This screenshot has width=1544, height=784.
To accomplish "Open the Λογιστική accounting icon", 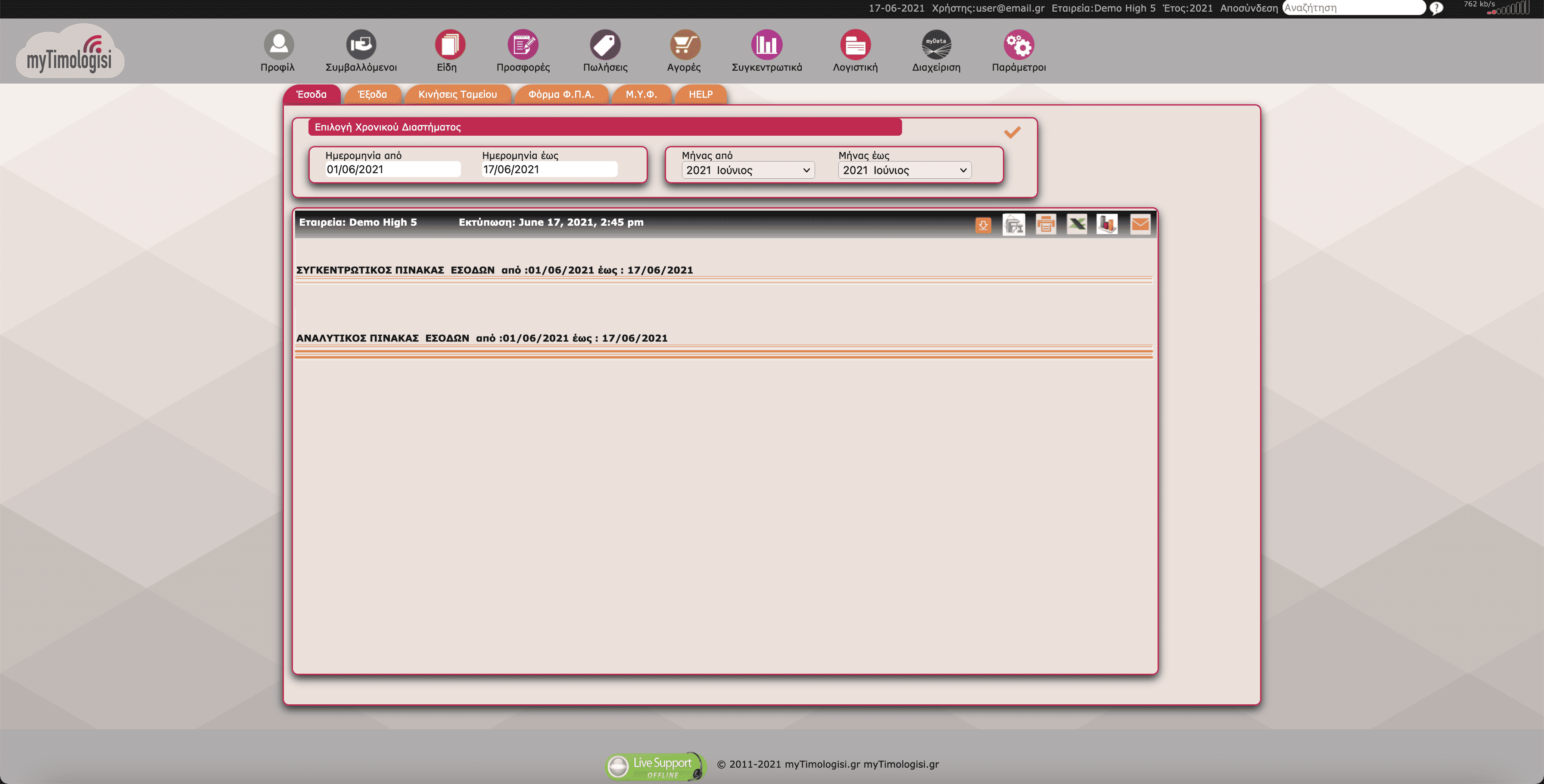I will pyautogui.click(x=855, y=45).
